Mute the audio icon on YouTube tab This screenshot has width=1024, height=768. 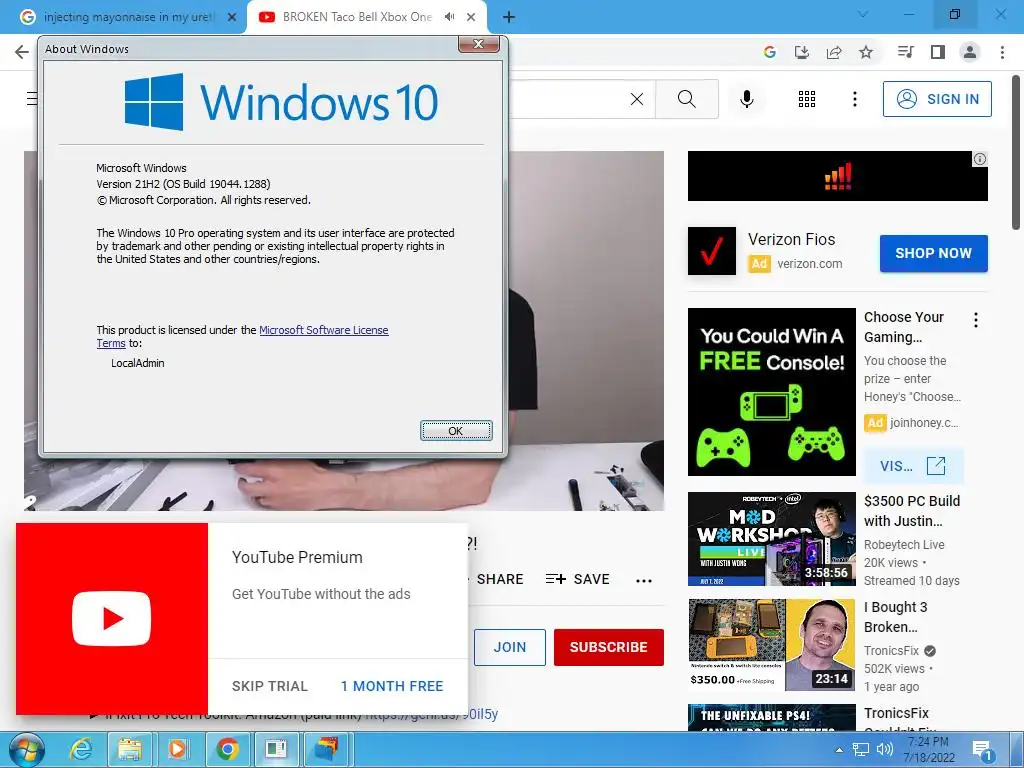(449, 17)
